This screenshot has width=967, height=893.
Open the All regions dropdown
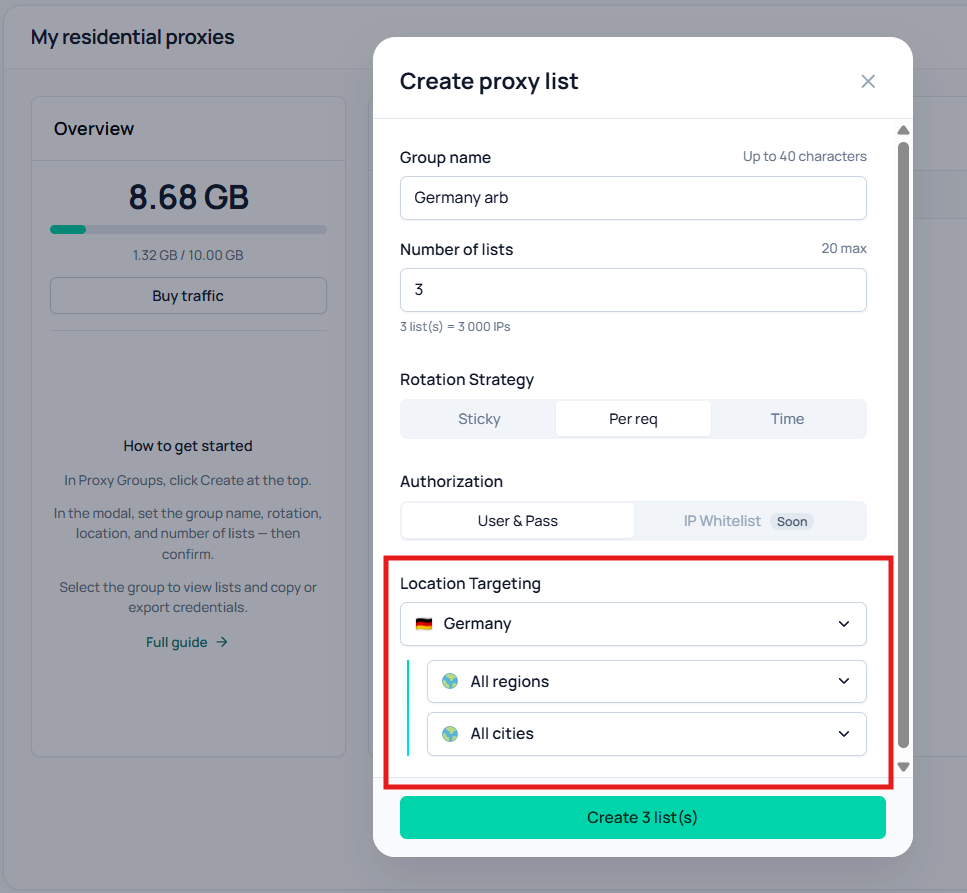(646, 681)
